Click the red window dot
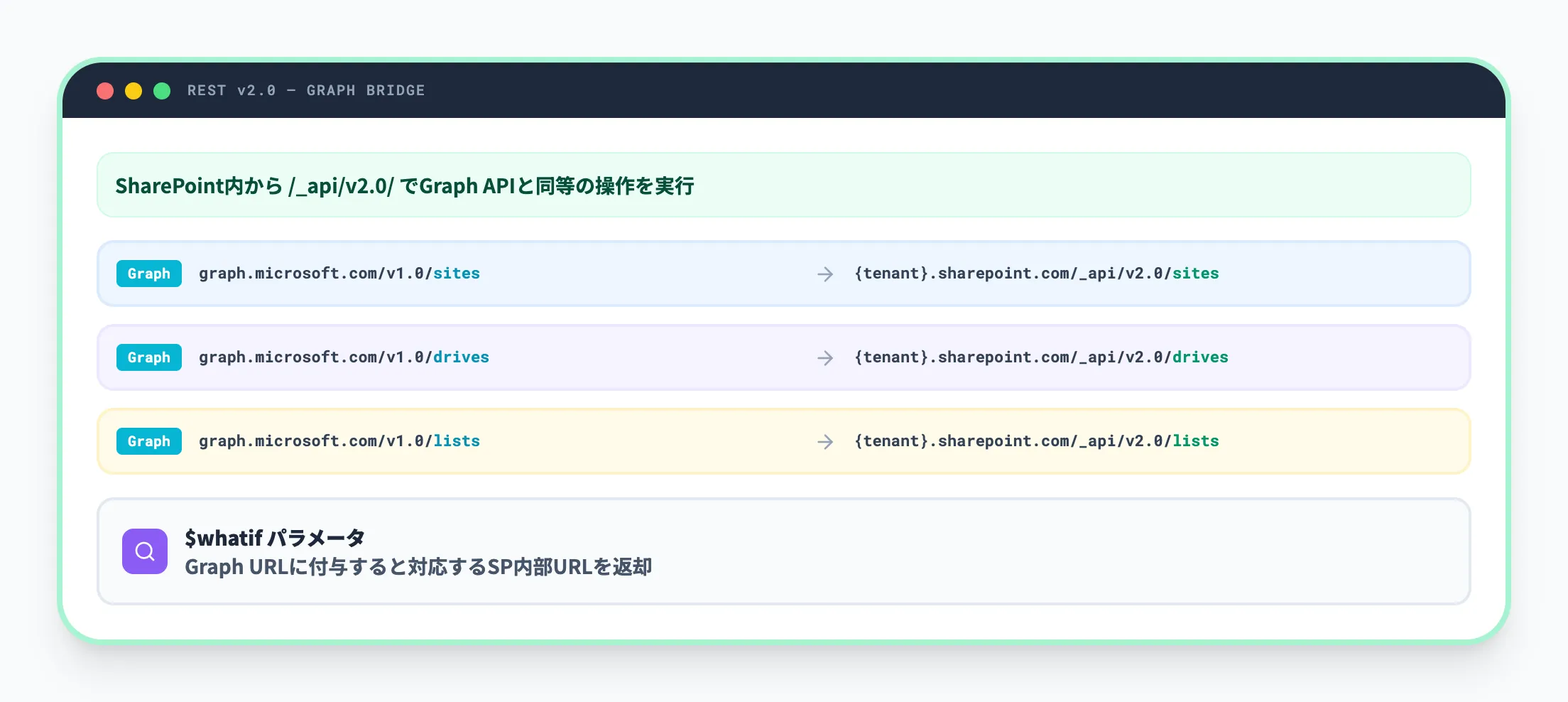The height and width of the screenshot is (702, 1568). click(x=105, y=91)
